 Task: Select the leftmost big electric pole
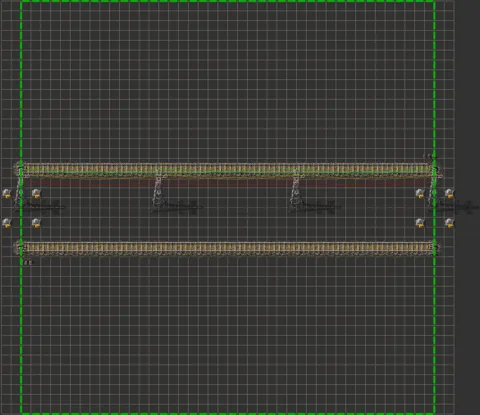pyautogui.click(x=21, y=193)
